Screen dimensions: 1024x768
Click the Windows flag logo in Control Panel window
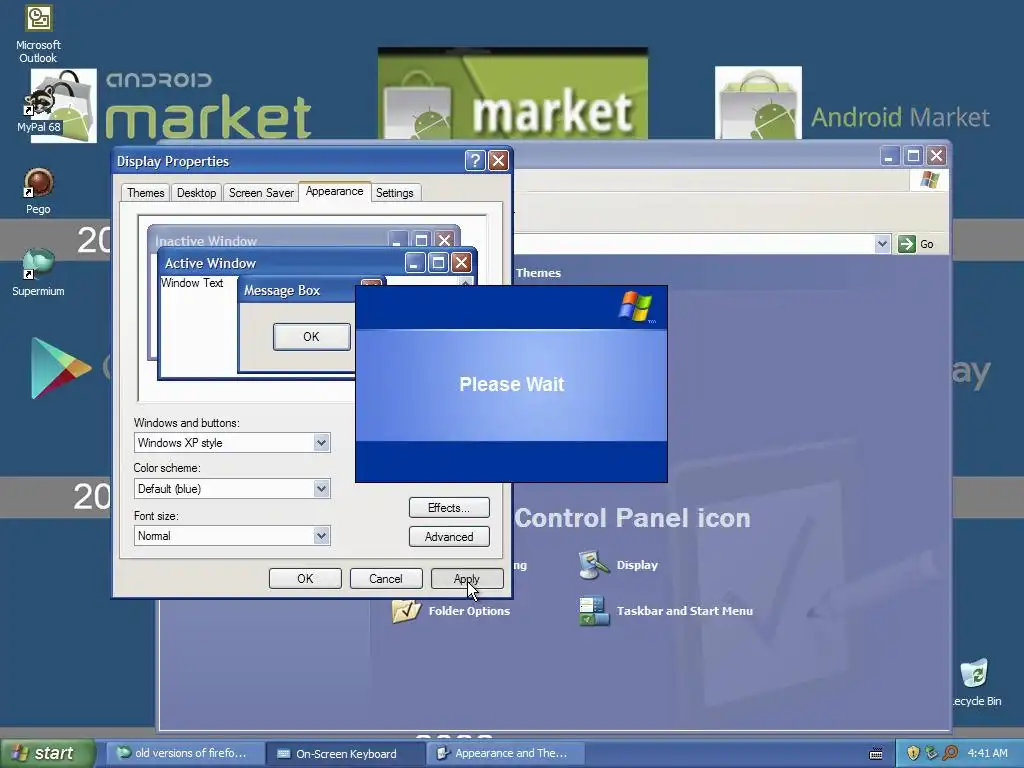click(x=929, y=180)
